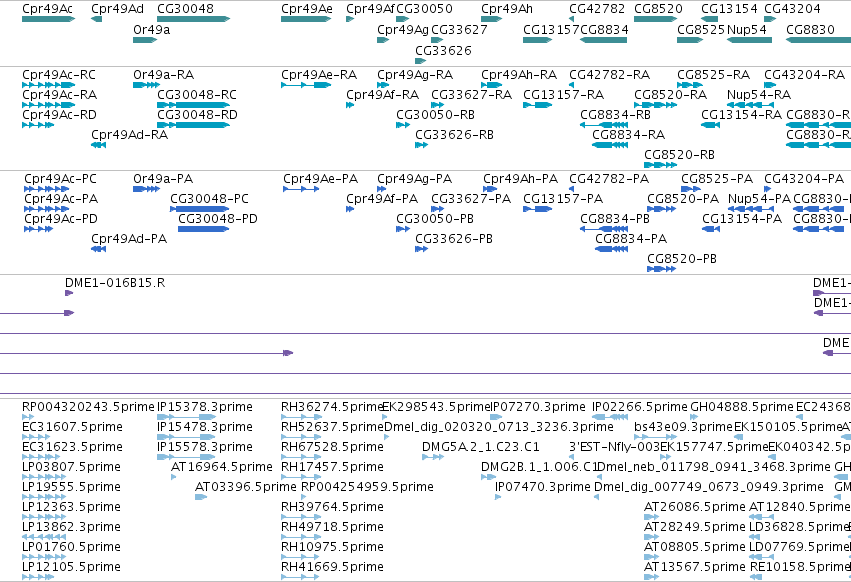The image size is (851, 582).
Task: Select the CG8525-PA protein label
Action: coord(717,179)
